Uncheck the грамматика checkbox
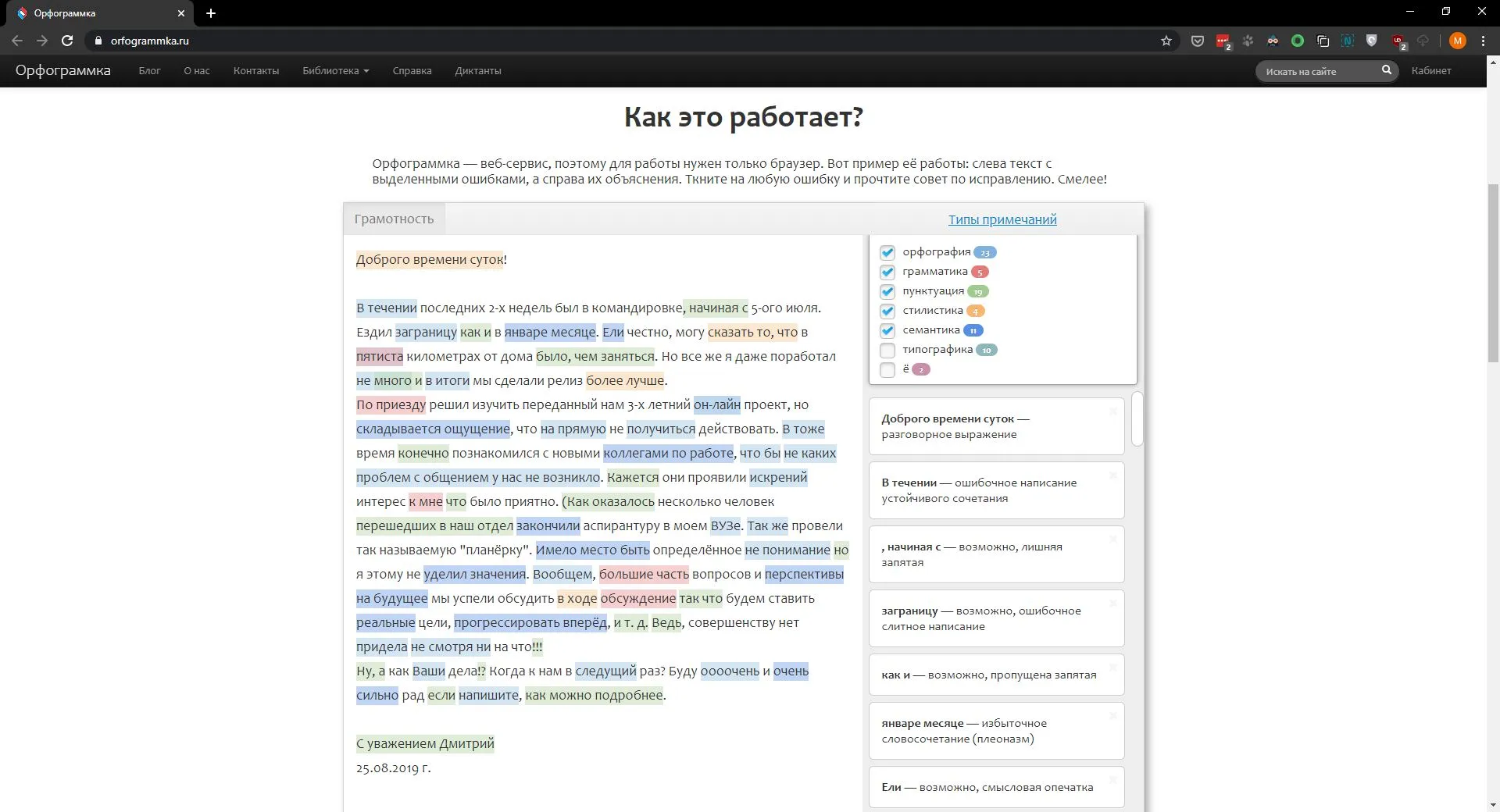This screenshot has width=1500, height=812. [x=887, y=272]
